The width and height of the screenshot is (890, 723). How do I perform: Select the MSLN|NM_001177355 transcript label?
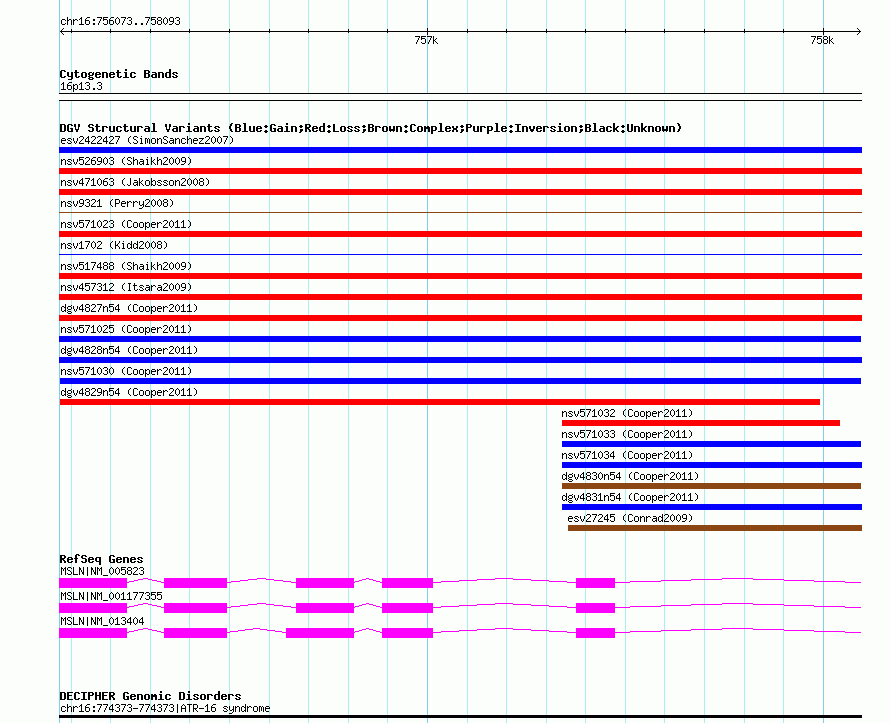click(111, 596)
